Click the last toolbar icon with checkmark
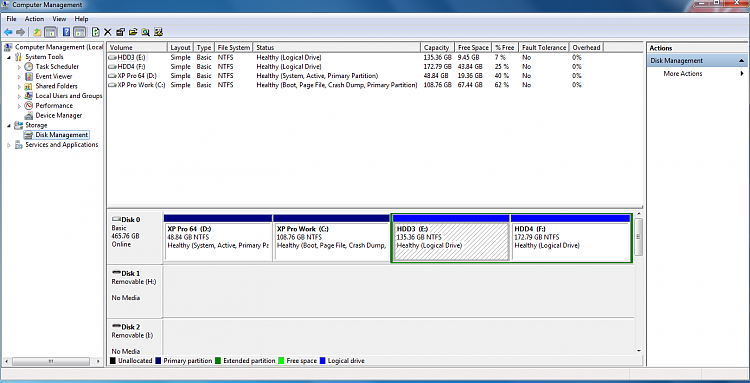The width and height of the screenshot is (750, 383). pos(159,33)
